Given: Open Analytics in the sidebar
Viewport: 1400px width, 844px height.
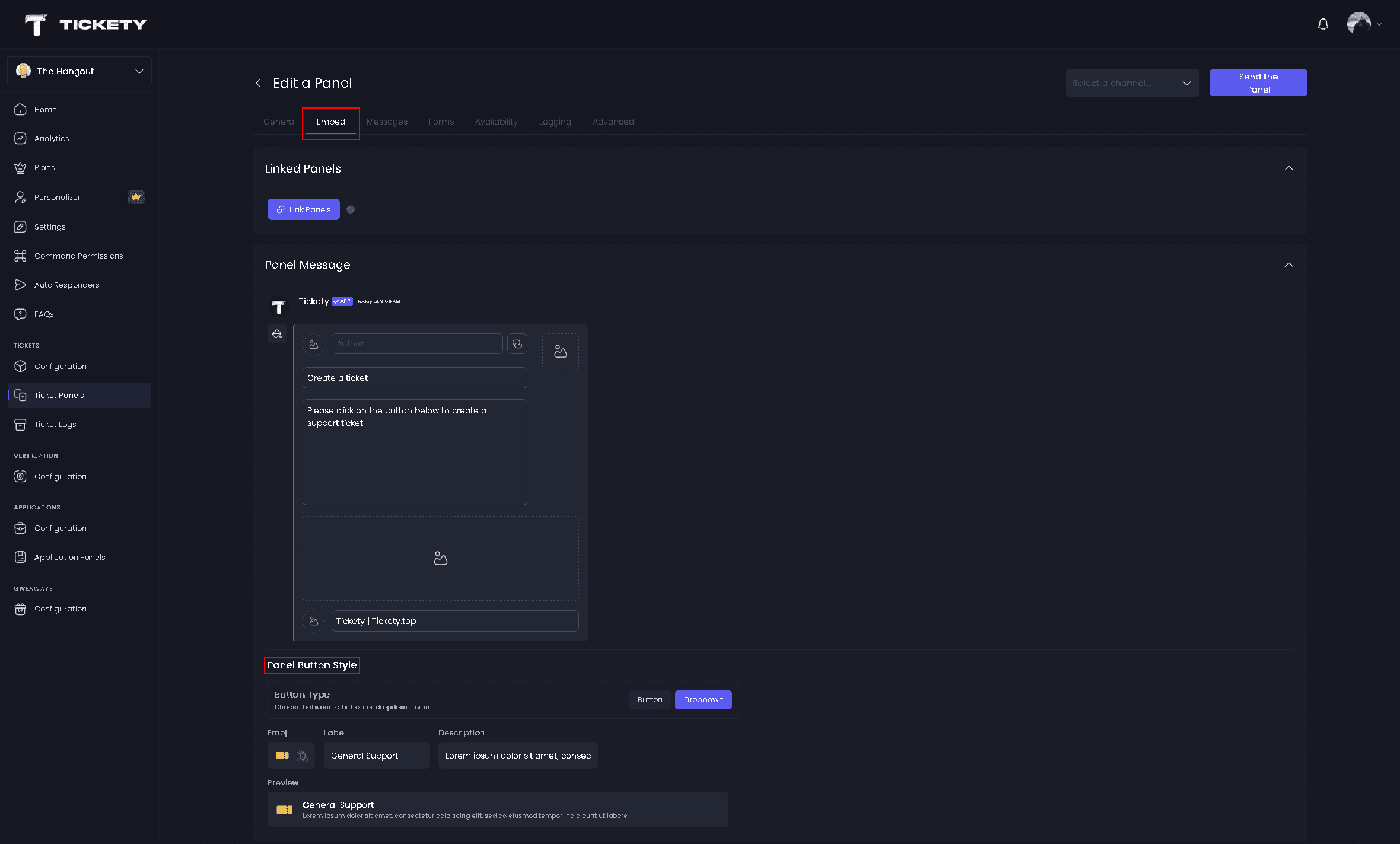Looking at the screenshot, I should tap(79, 138).
